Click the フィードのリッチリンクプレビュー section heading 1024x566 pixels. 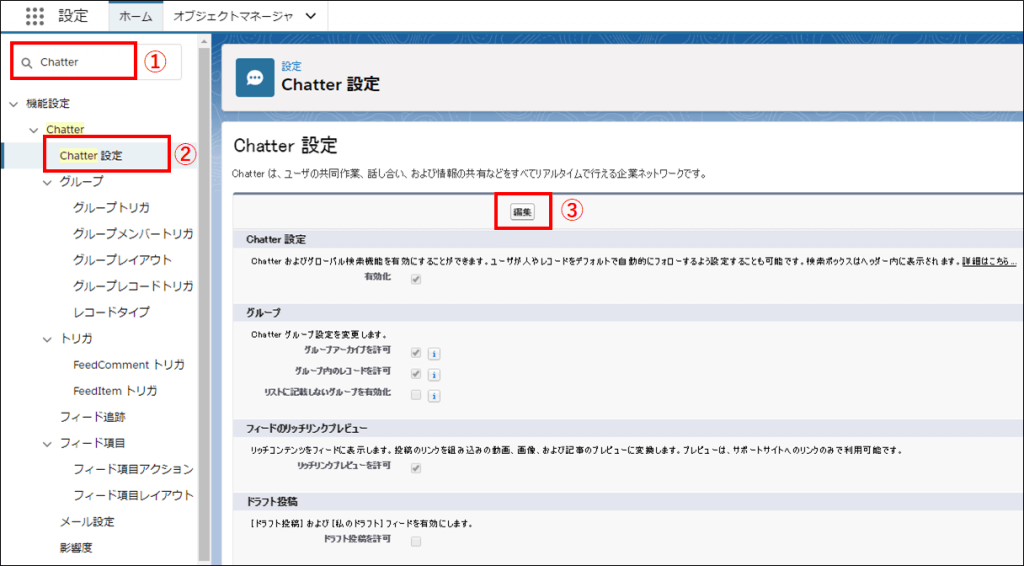pos(307,428)
